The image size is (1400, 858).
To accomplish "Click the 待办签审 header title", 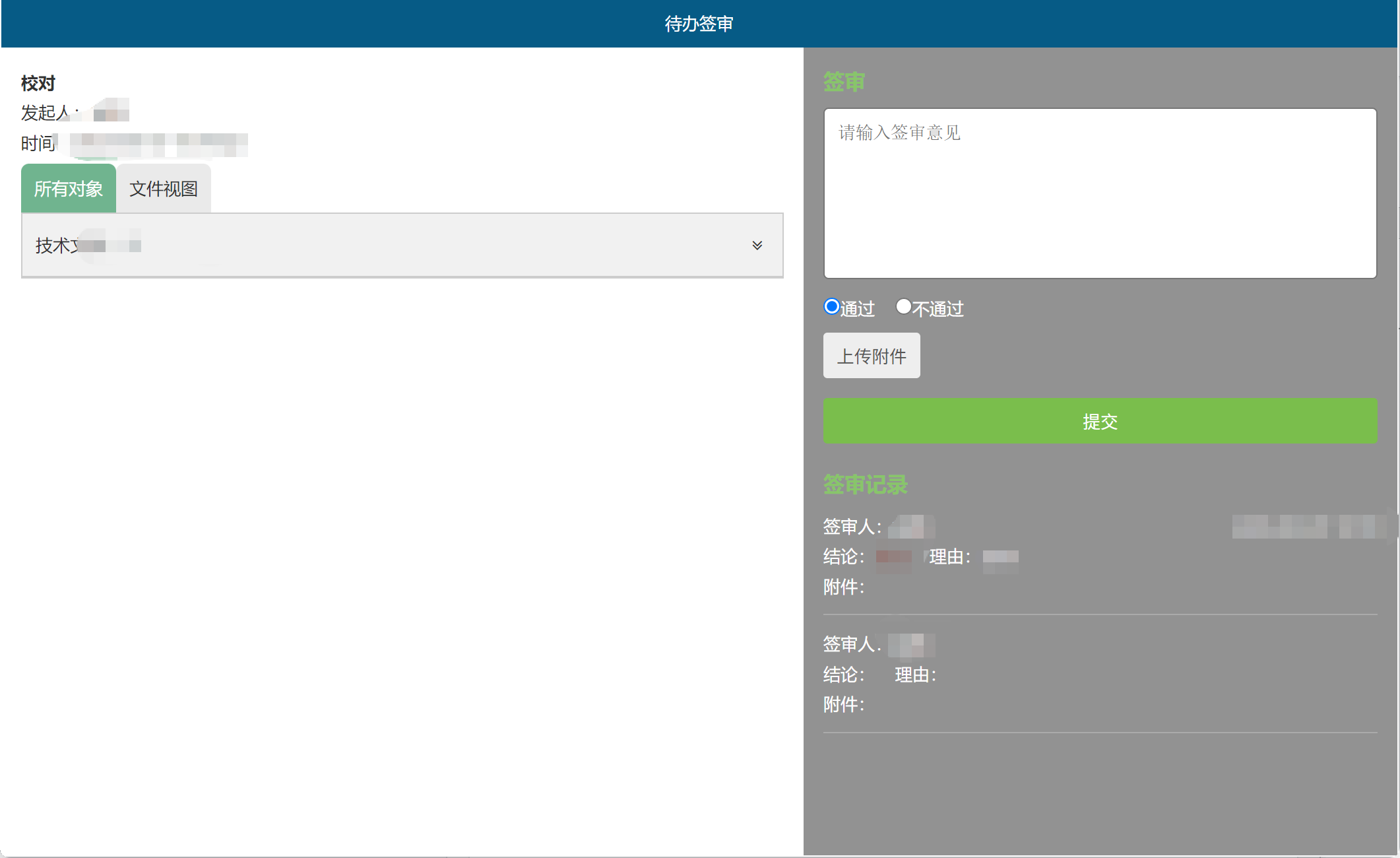I will [x=699, y=24].
